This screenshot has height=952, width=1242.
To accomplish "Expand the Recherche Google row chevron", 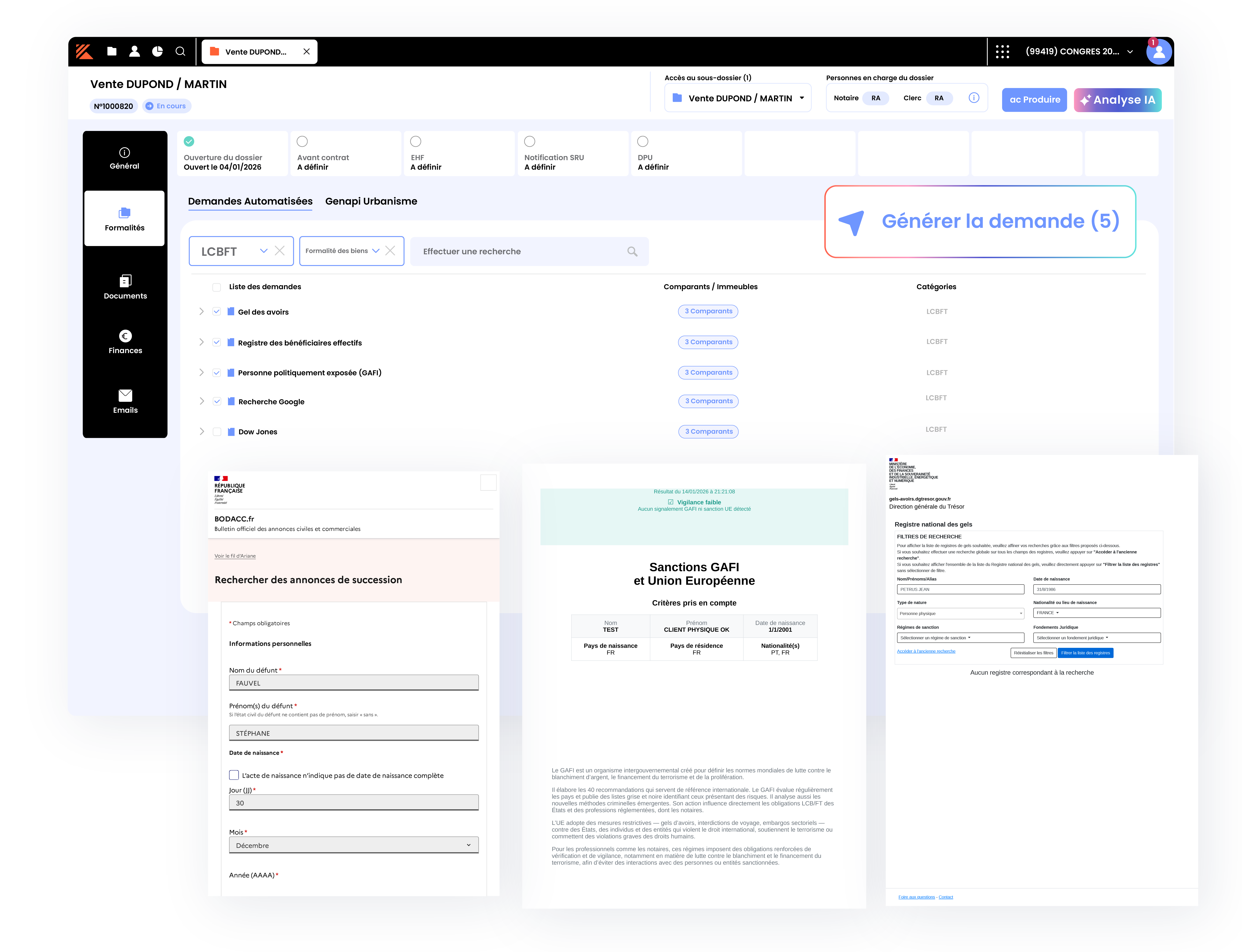I will [x=202, y=401].
